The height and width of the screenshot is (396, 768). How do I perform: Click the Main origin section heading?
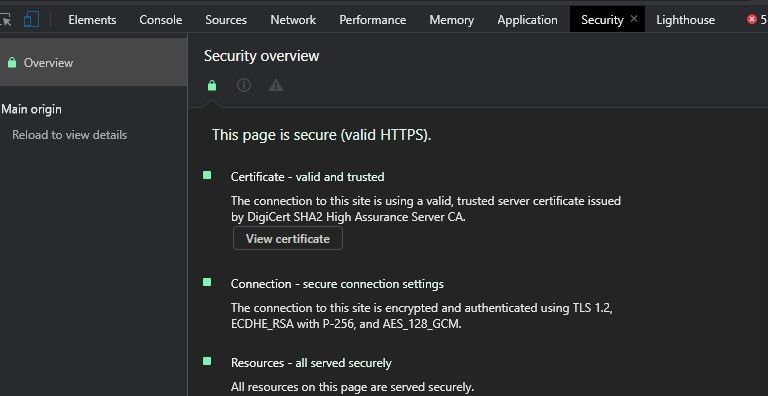point(31,109)
